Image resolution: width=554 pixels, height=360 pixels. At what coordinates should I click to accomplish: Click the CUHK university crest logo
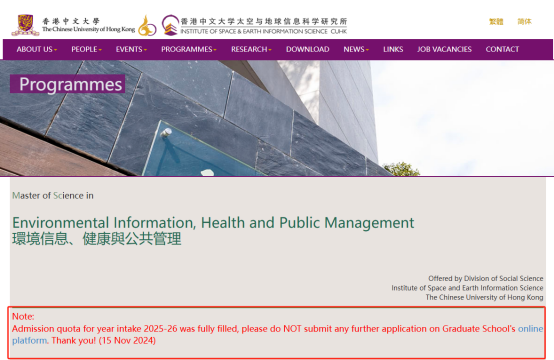[x=25, y=25]
